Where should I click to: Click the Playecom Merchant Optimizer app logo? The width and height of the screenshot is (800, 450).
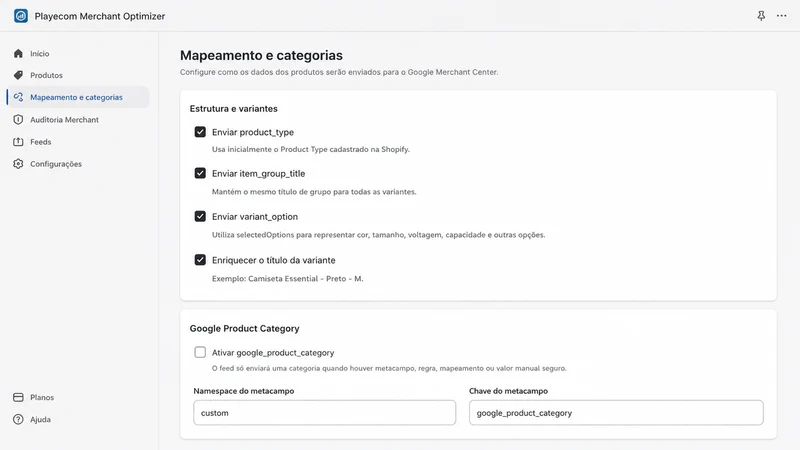pyautogui.click(x=21, y=16)
